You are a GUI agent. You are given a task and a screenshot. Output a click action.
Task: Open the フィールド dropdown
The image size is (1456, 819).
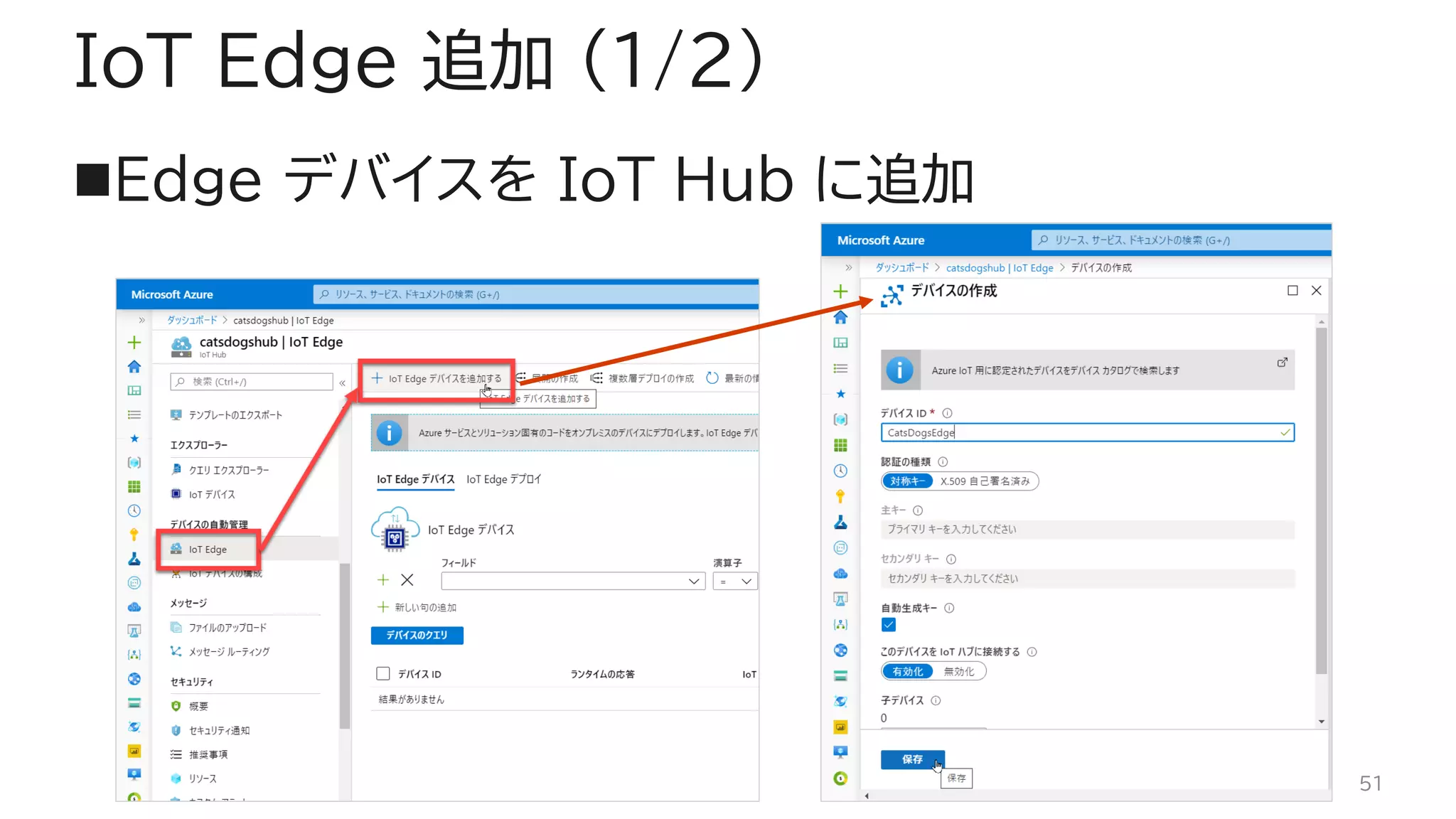[573, 581]
